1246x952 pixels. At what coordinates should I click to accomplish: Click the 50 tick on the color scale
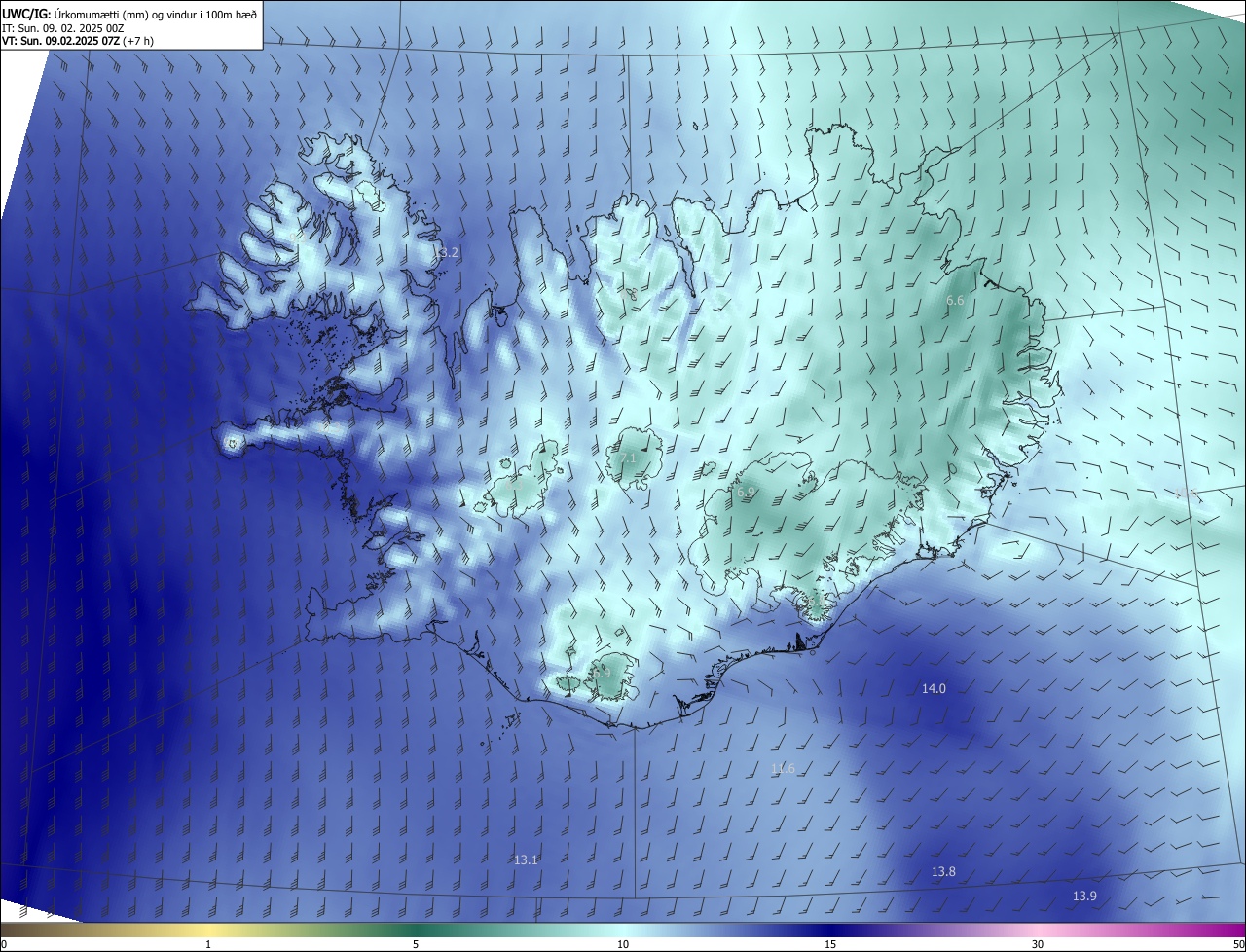pyautogui.click(x=1238, y=944)
